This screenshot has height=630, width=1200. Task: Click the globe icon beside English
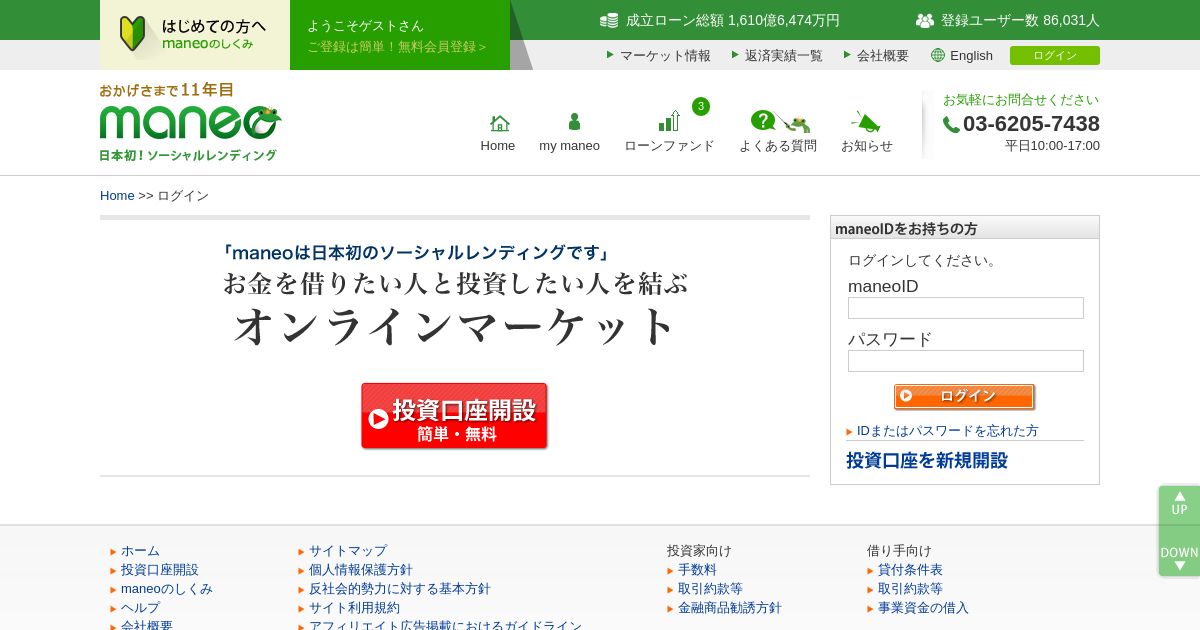tap(938, 55)
